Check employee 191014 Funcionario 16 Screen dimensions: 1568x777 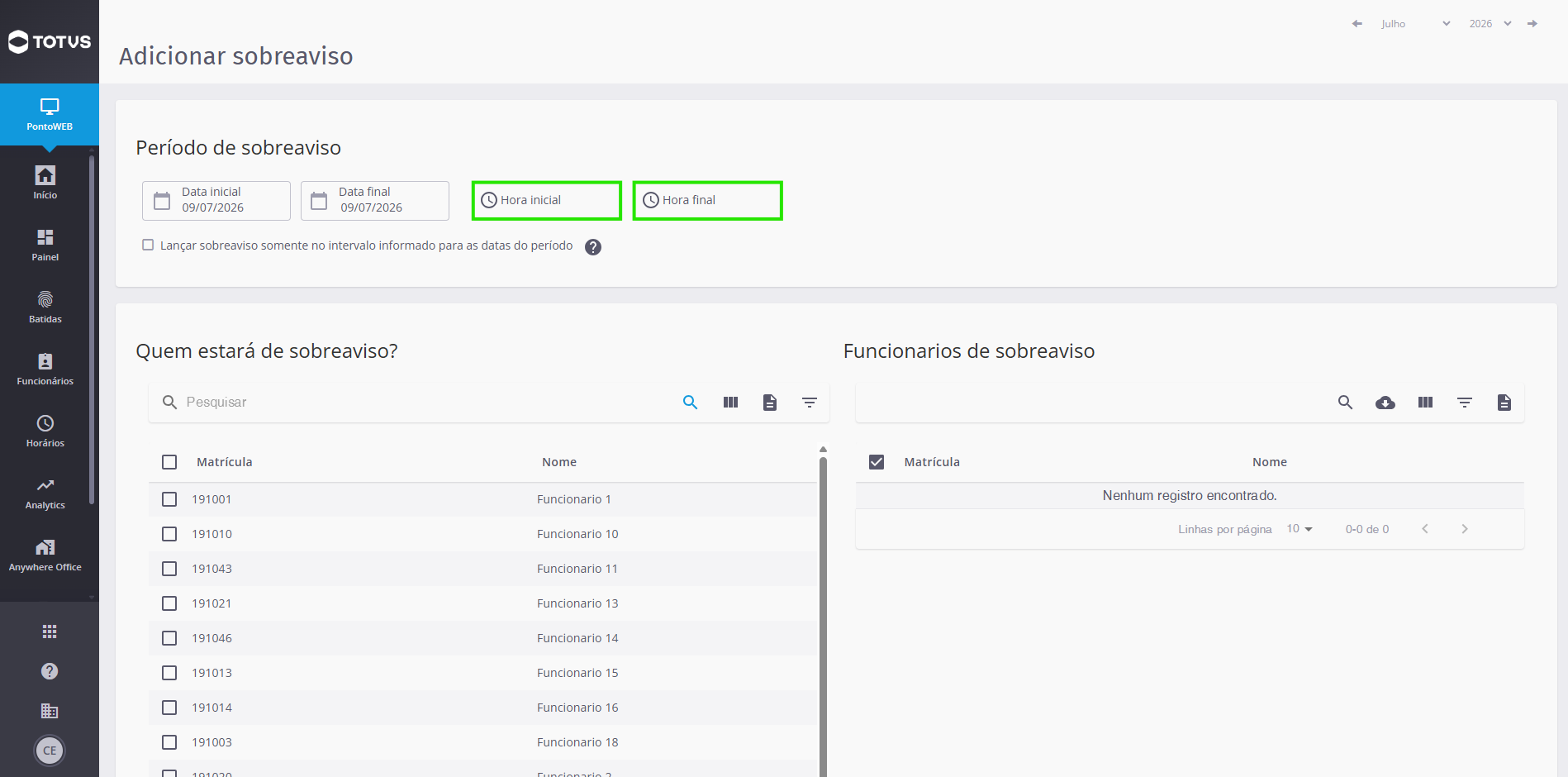click(x=169, y=708)
